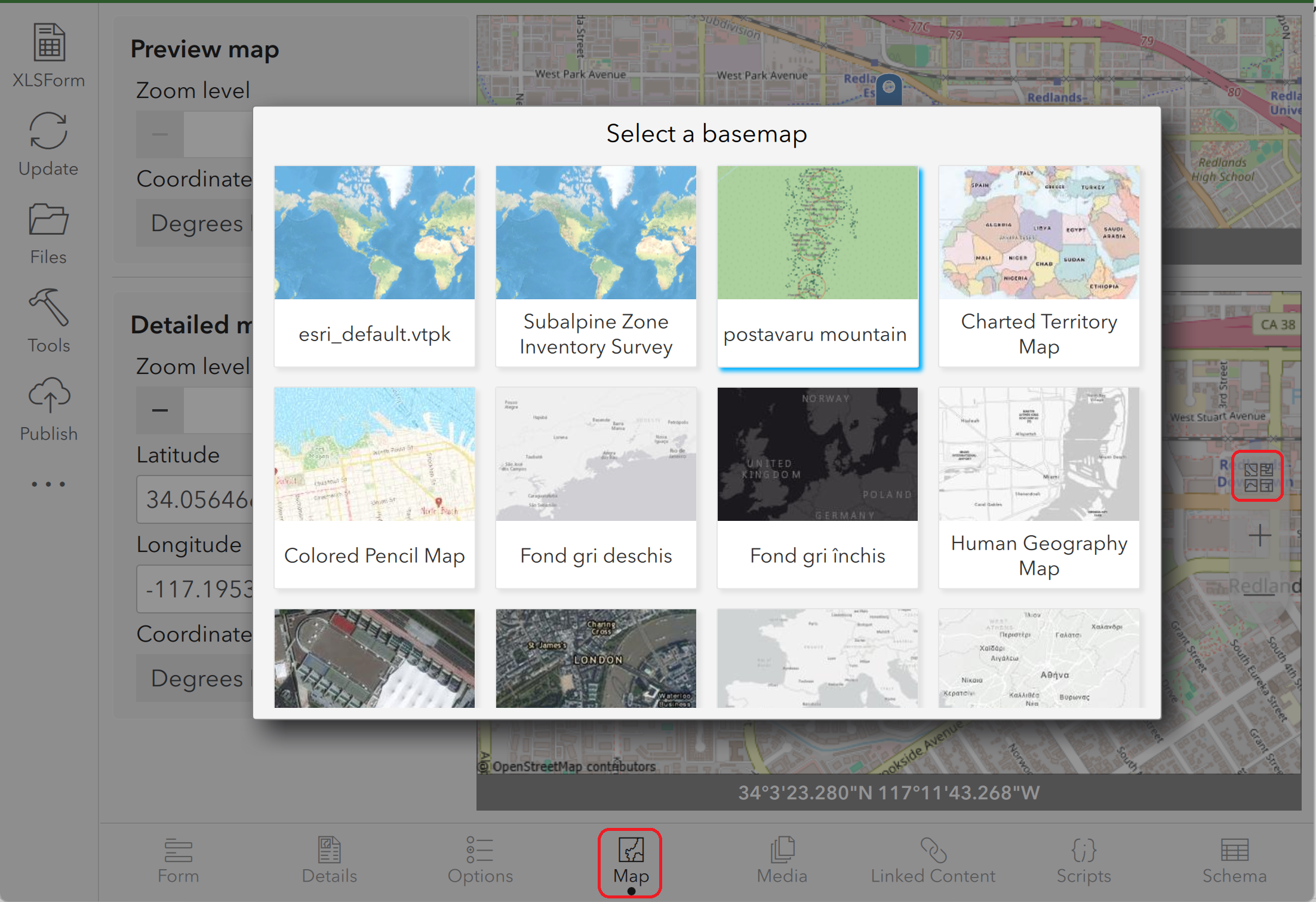Choose the Colored Pencil Map basemap
The height and width of the screenshot is (902, 1316).
[x=374, y=487]
